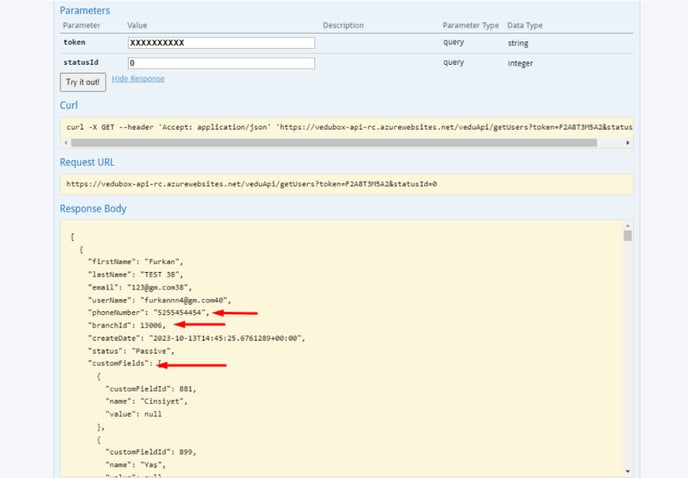Click the "status": "Passive" line in JSON
688x478 pixels.
pos(132,351)
